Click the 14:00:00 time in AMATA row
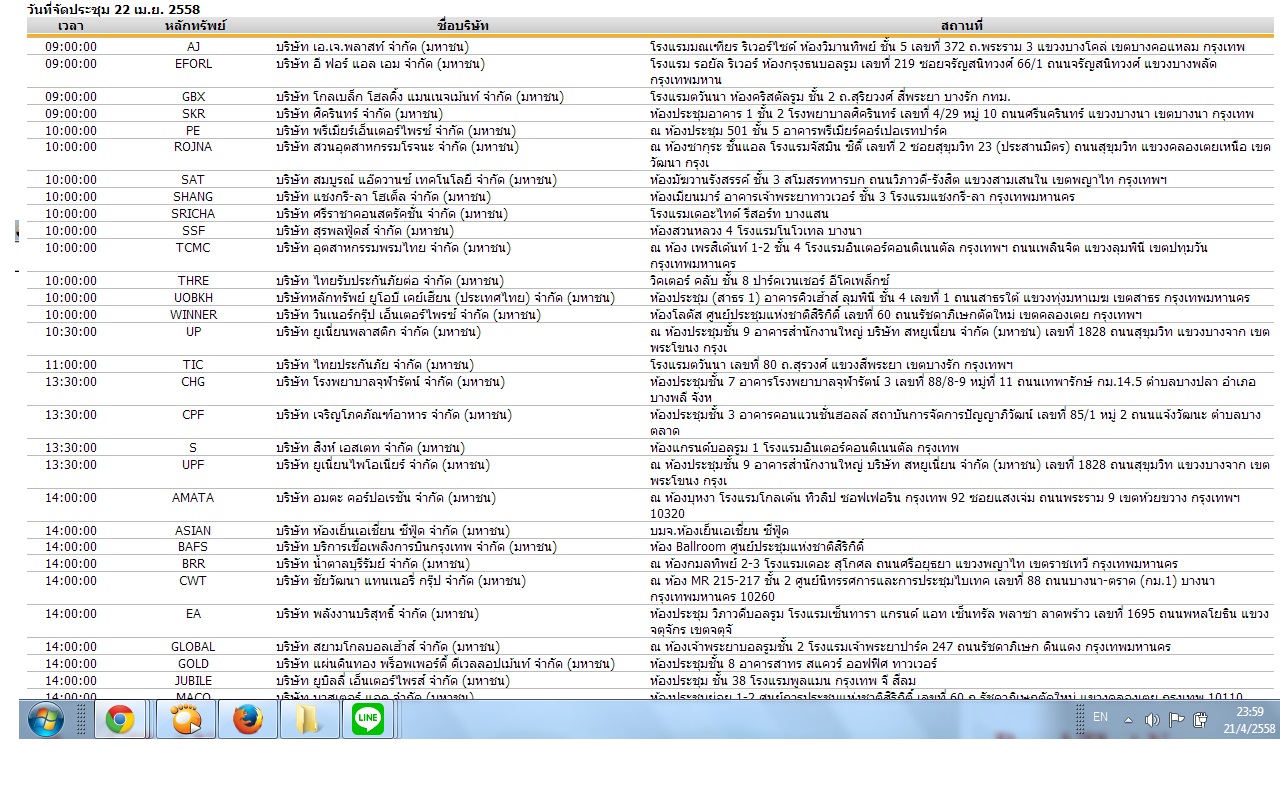This screenshot has width=1280, height=800. 71,498
